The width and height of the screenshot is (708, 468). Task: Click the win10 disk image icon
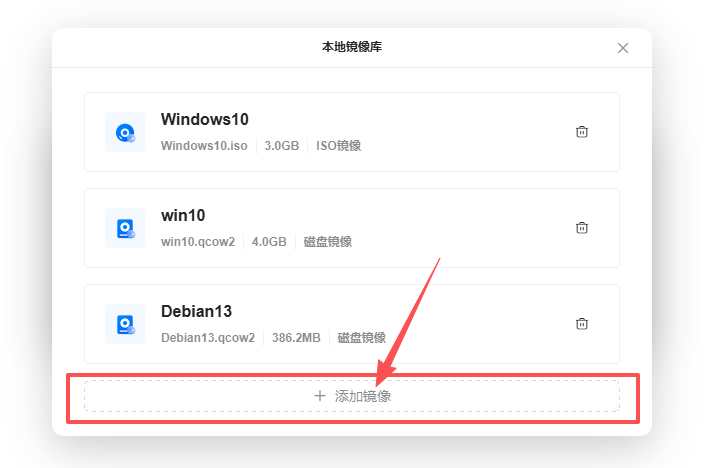point(125,228)
